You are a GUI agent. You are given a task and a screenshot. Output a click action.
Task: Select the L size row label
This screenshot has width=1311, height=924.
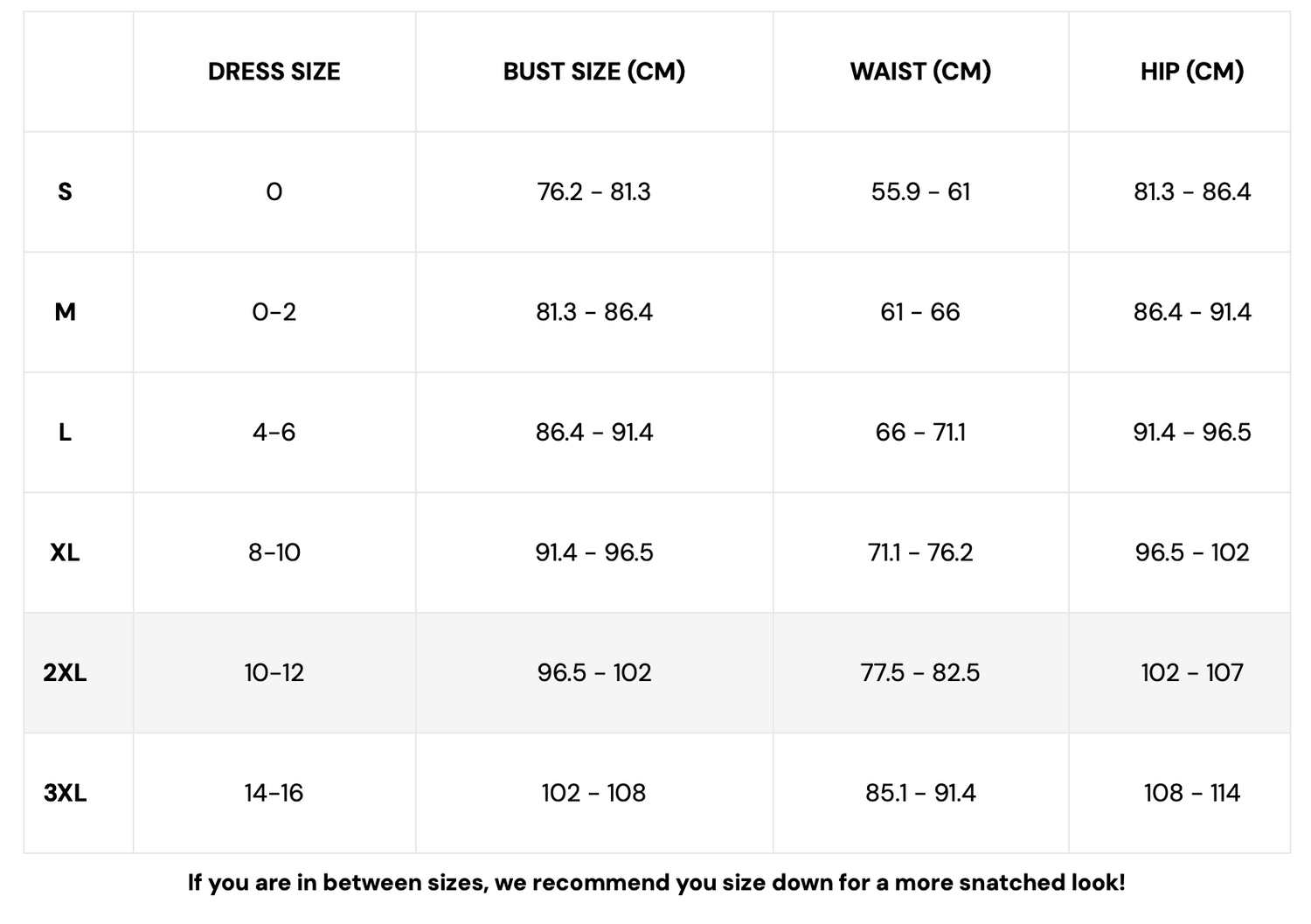(65, 432)
